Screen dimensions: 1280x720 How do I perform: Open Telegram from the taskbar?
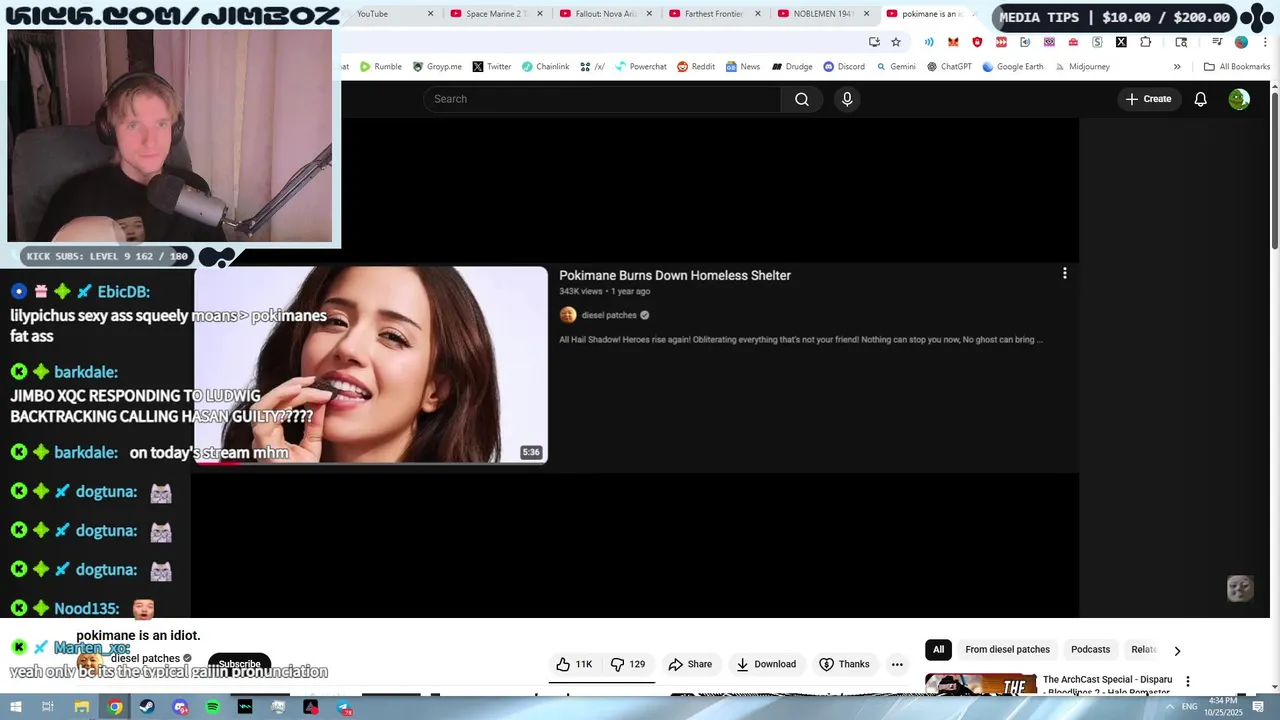coord(344,707)
